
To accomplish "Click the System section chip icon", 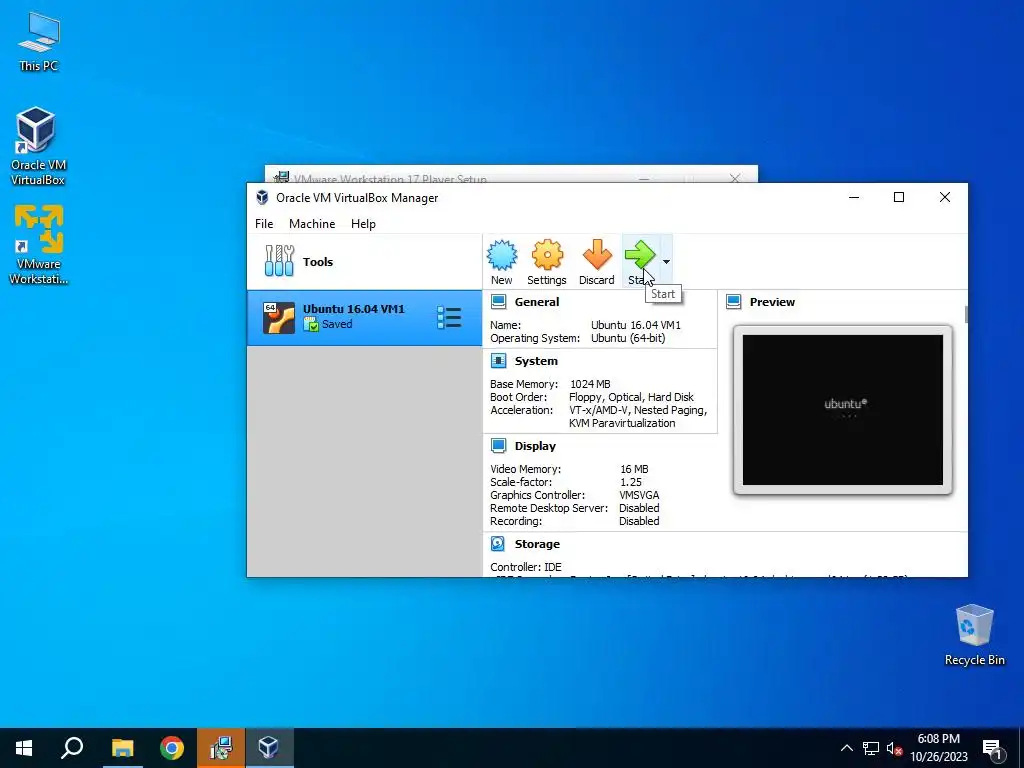I will (498, 360).
